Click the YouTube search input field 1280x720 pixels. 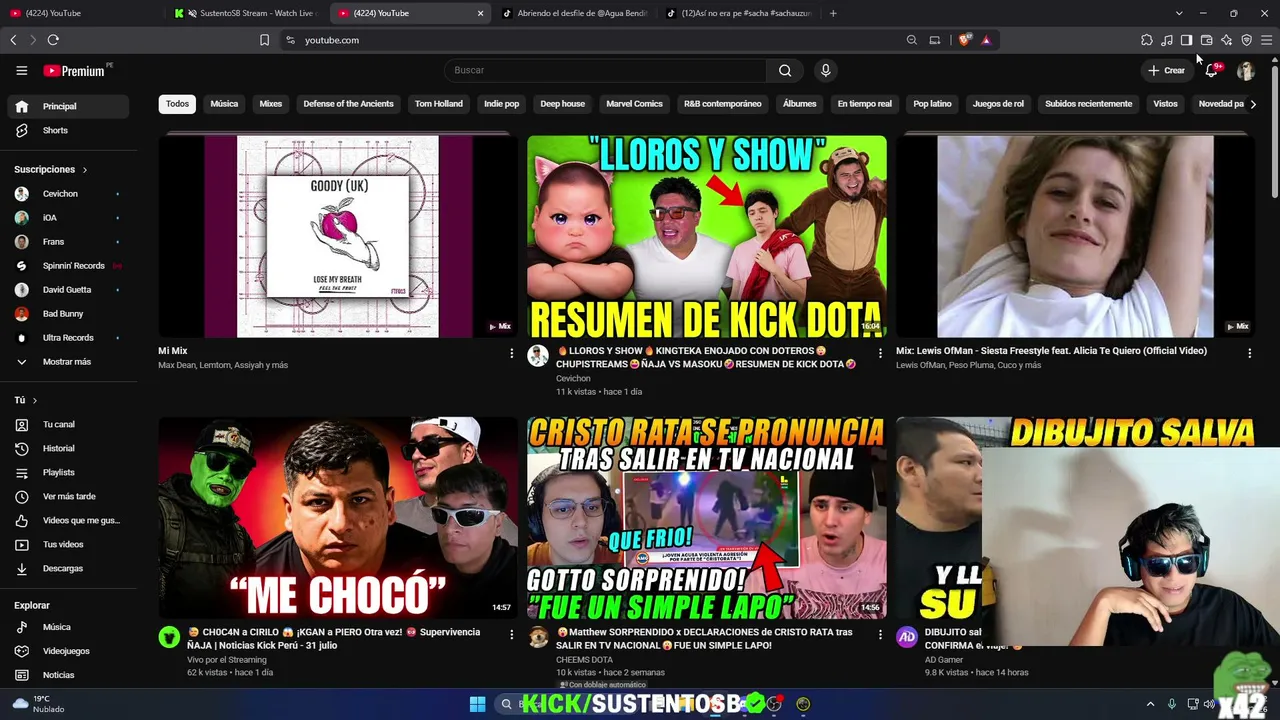(605, 70)
